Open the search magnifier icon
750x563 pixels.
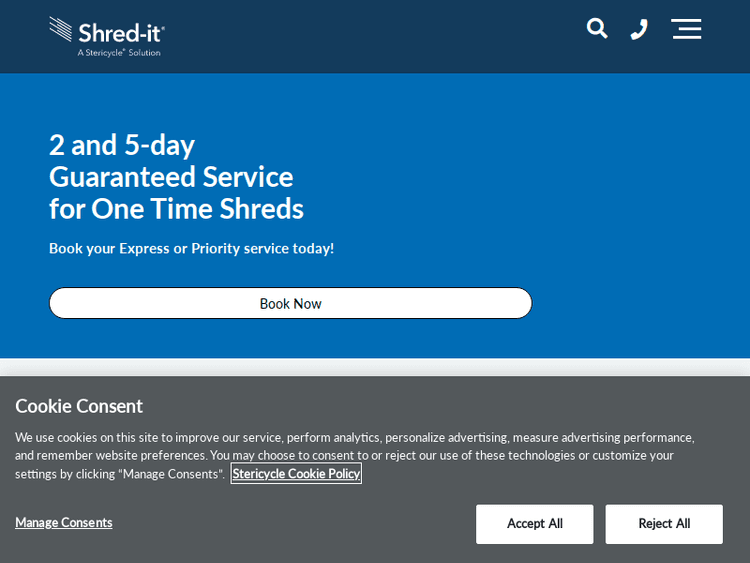tap(597, 29)
